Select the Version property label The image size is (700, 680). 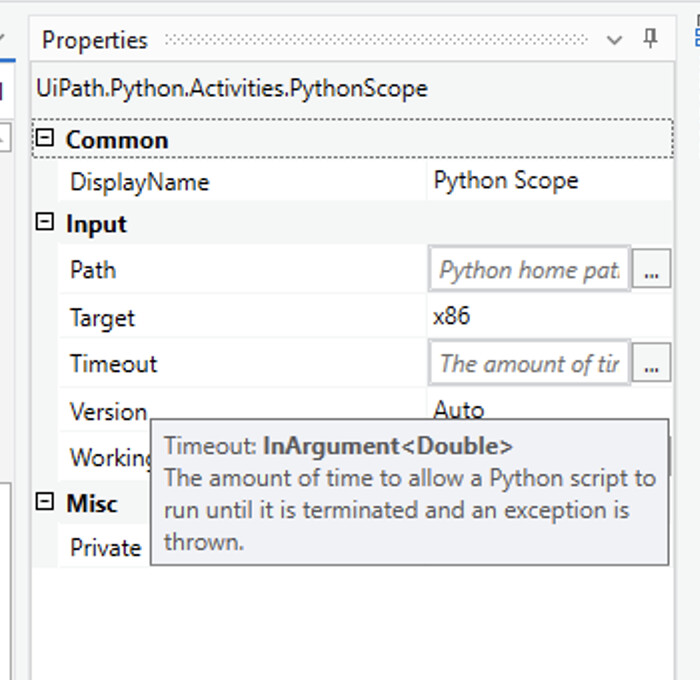pos(108,411)
